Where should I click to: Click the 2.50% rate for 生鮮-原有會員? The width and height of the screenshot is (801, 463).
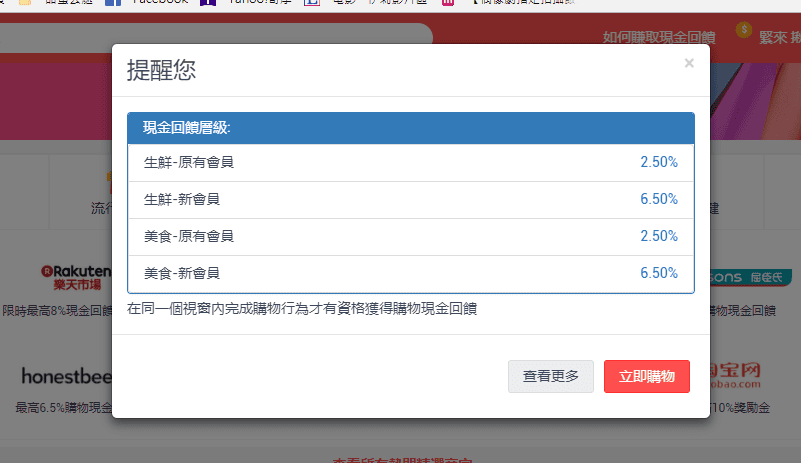(658, 162)
